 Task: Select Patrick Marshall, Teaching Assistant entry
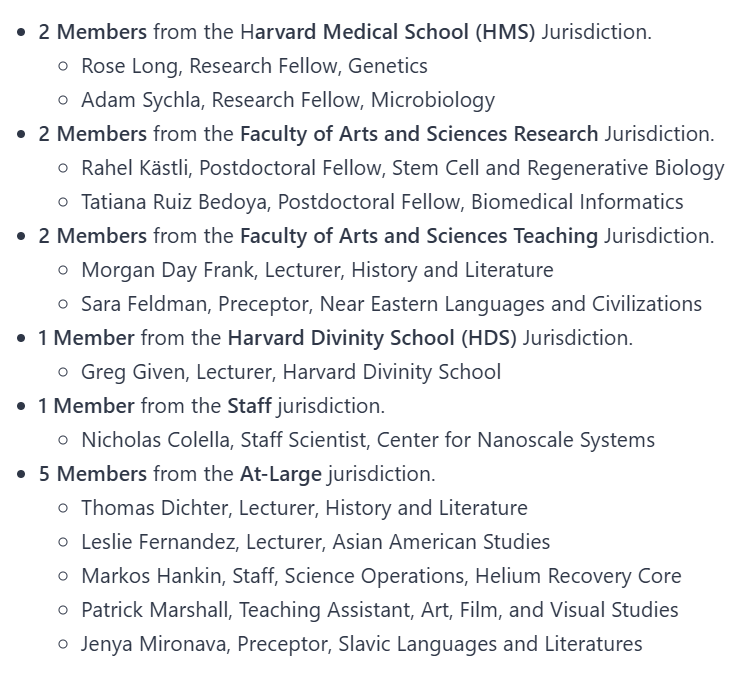(379, 610)
